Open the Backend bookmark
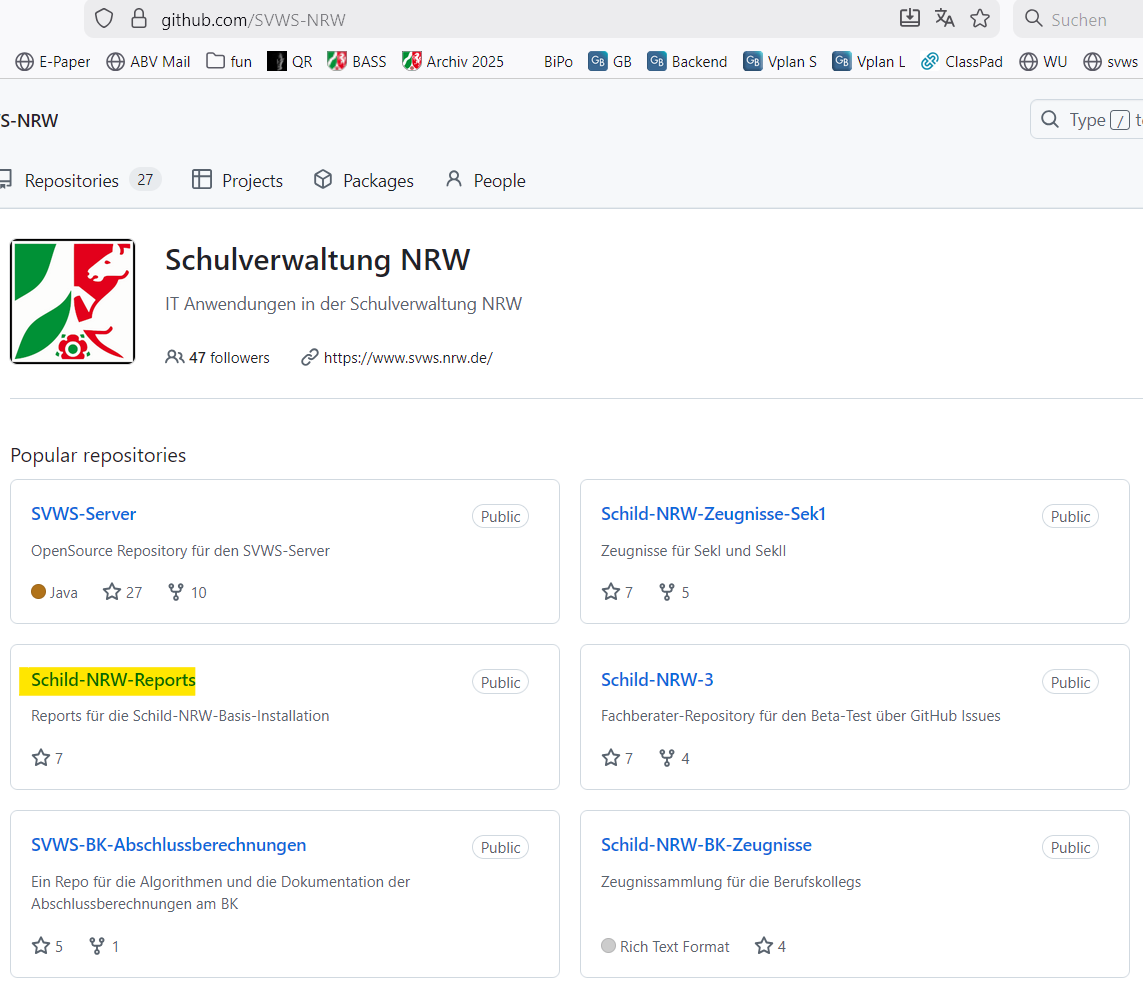Screen dimensions: 1143x986 click(687, 61)
